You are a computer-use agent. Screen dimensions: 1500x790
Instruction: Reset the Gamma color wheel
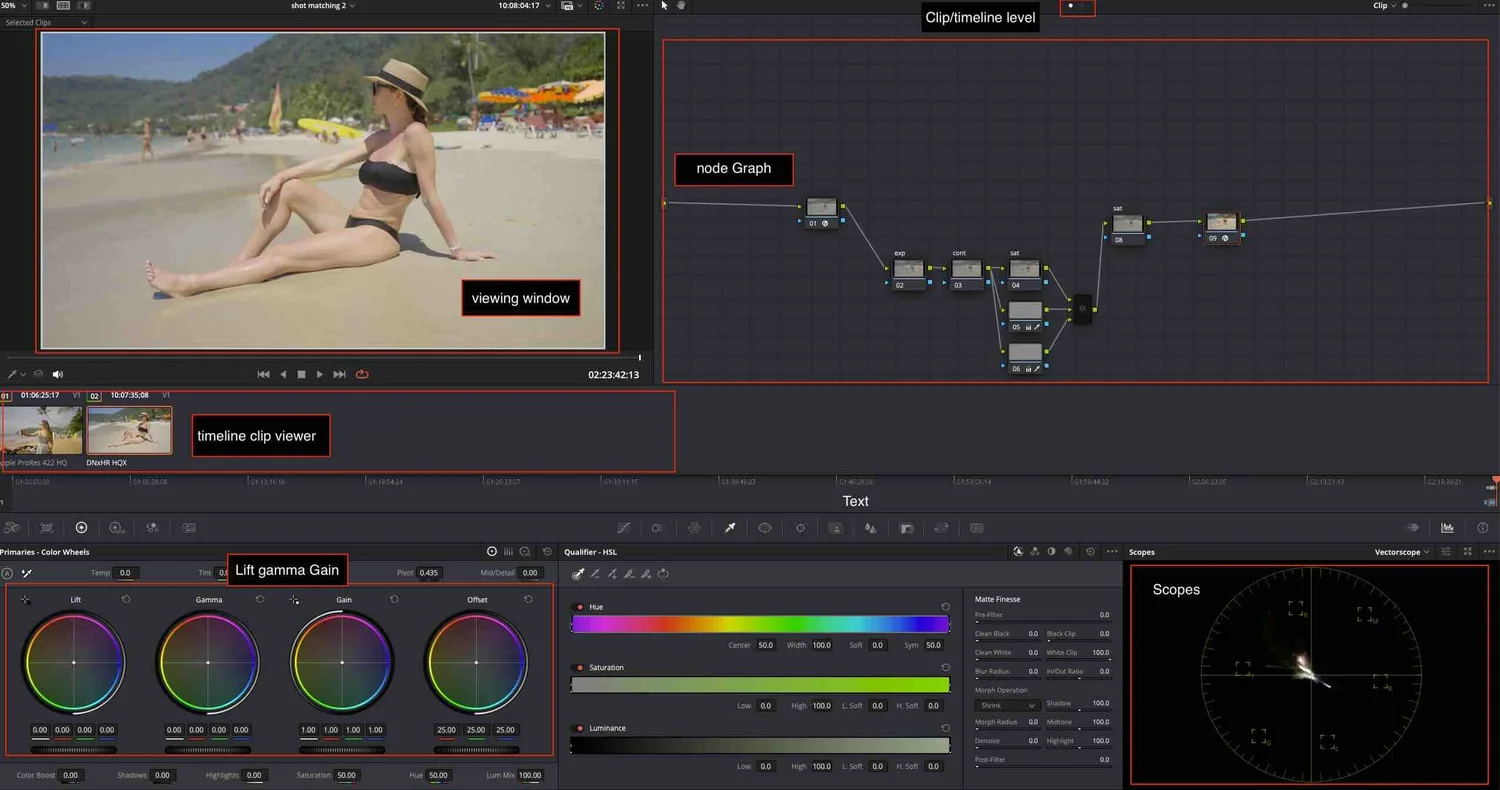[x=262, y=599]
